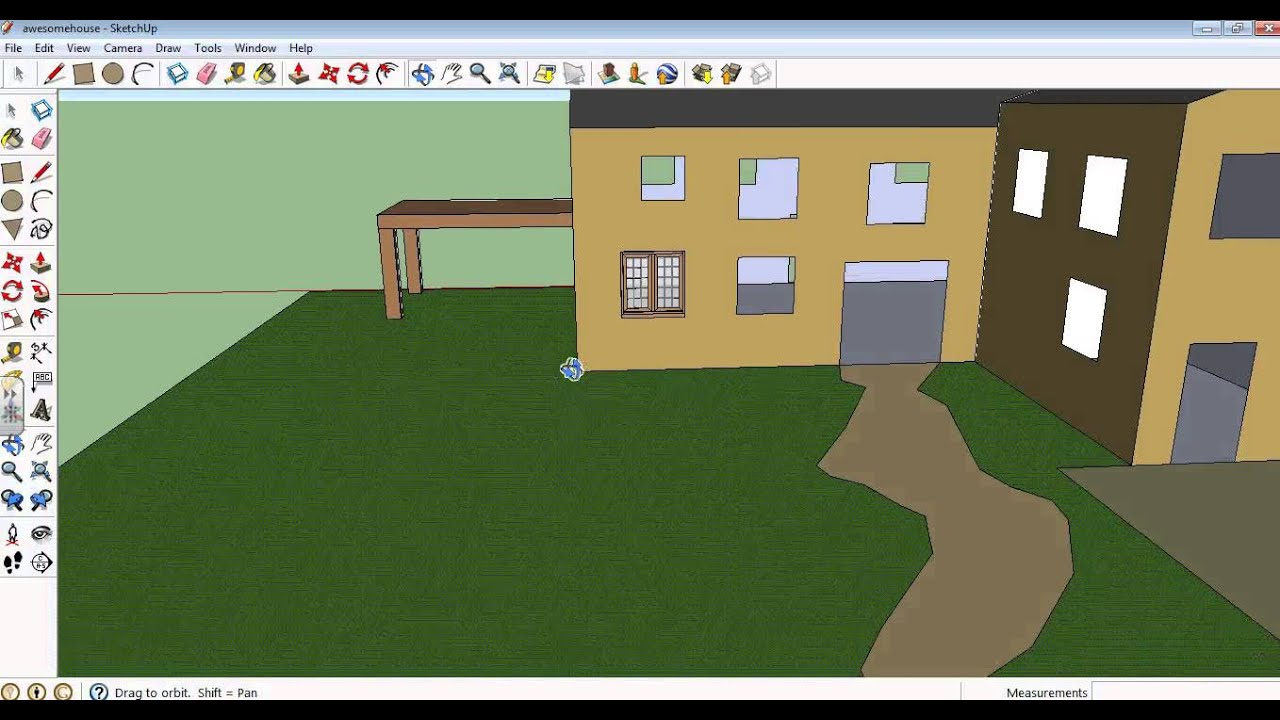This screenshot has height=720, width=1280.
Task: Click first circular status bar icon
Action: (10, 692)
